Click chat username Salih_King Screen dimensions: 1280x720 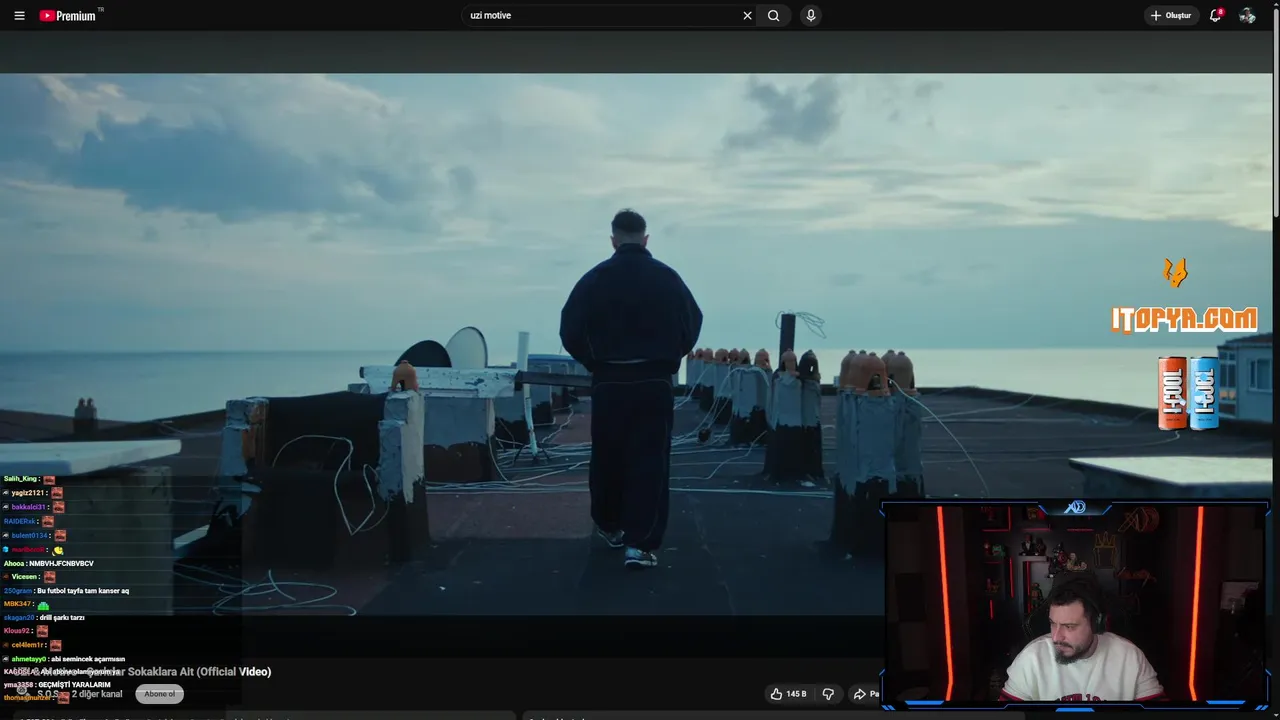tap(20, 479)
